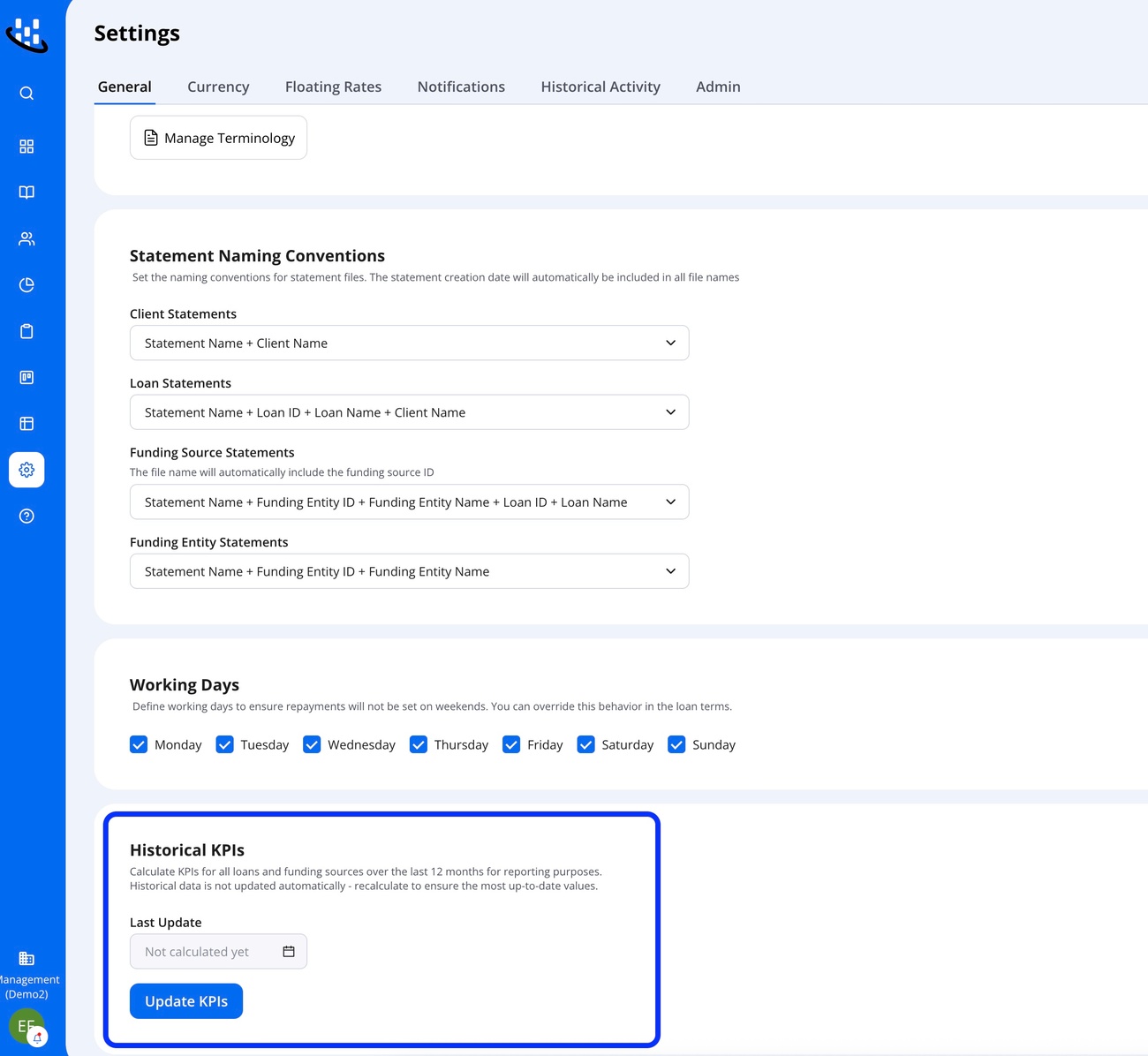The image size is (1148, 1056).
Task: Open the Loan Statements naming dropdown
Action: [409, 412]
